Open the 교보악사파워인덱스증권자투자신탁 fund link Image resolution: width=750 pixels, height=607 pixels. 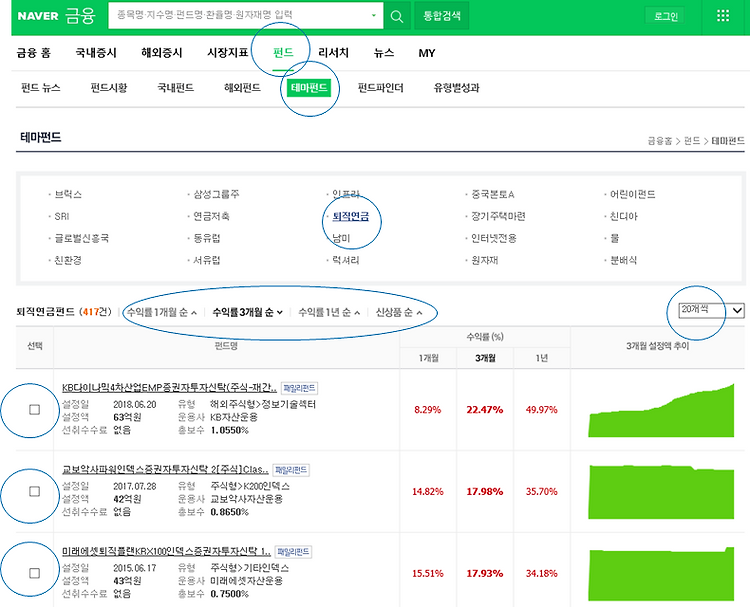(165, 470)
